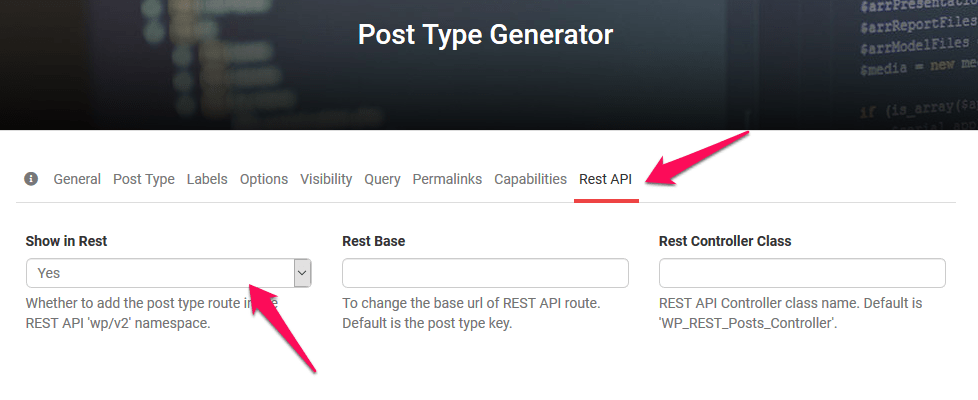Show the Permalinks tab
This screenshot has width=978, height=400.
pyautogui.click(x=447, y=179)
